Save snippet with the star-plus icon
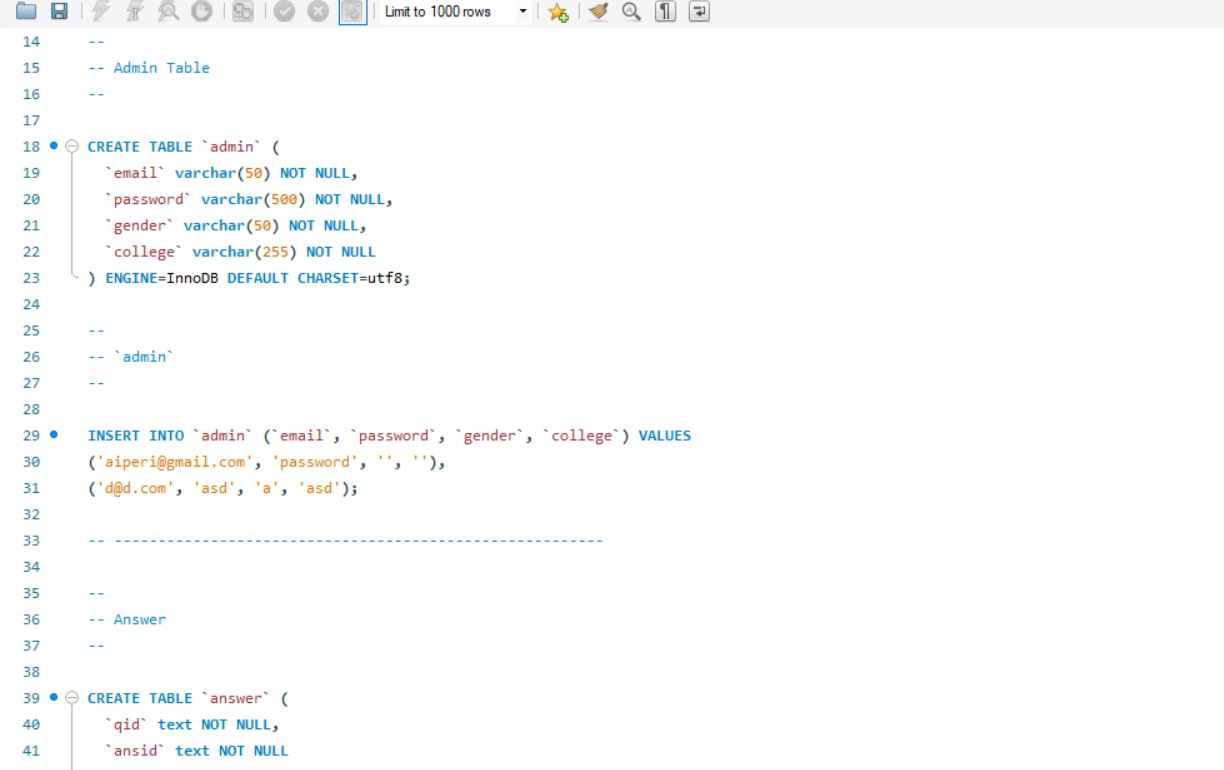 tap(559, 12)
